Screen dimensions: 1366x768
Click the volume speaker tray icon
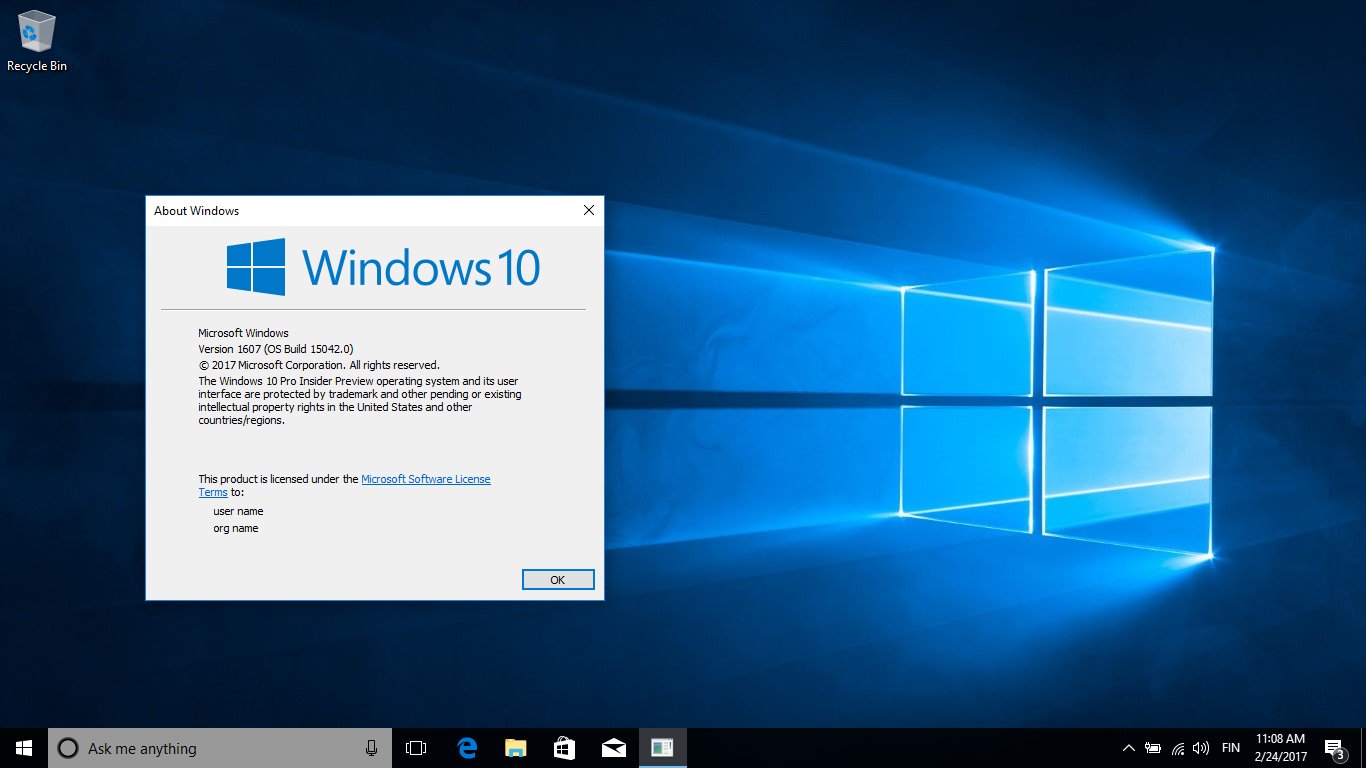[x=1201, y=748]
